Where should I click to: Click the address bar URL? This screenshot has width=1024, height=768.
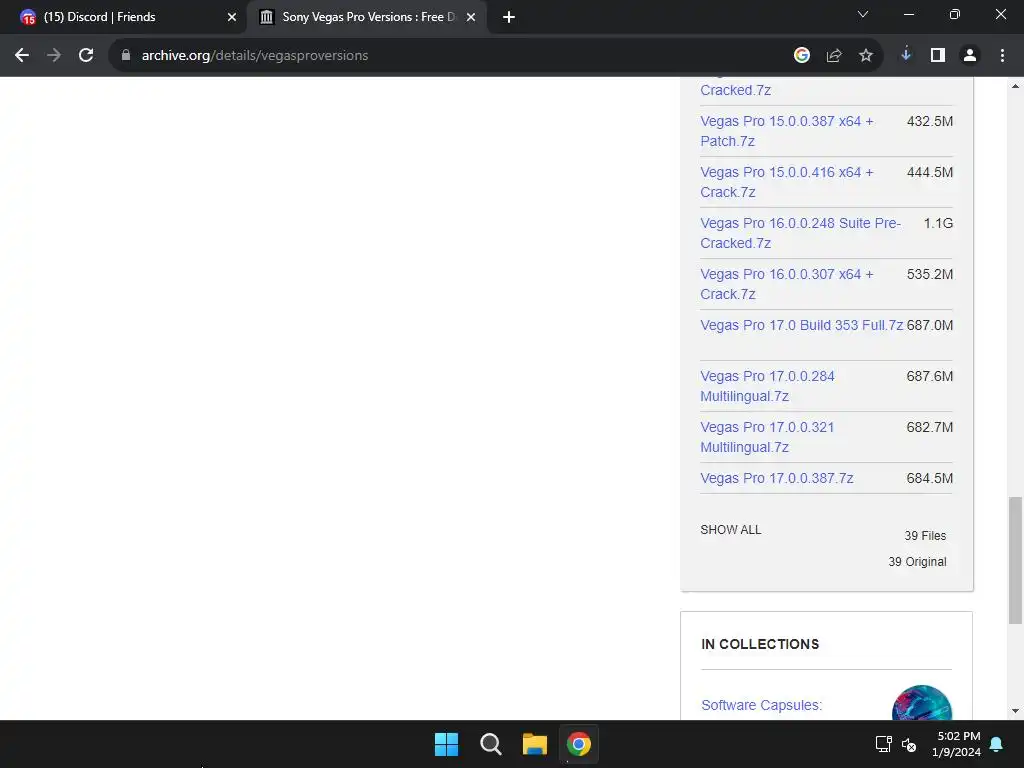[x=255, y=56]
